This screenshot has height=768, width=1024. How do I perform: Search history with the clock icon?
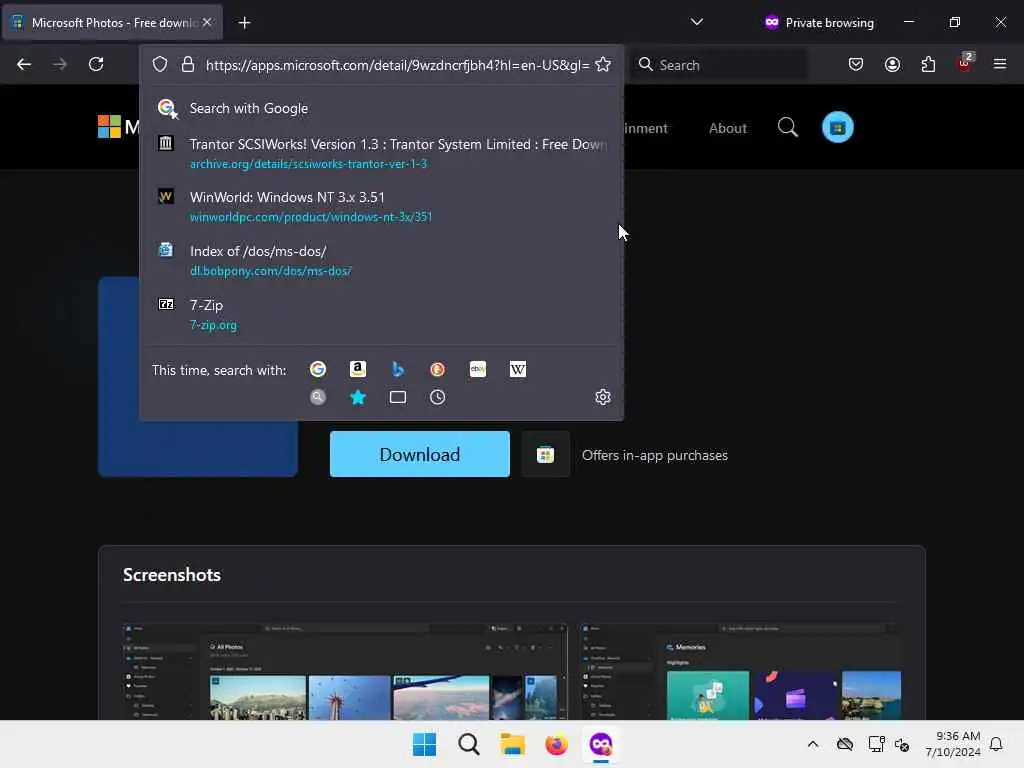tap(438, 397)
